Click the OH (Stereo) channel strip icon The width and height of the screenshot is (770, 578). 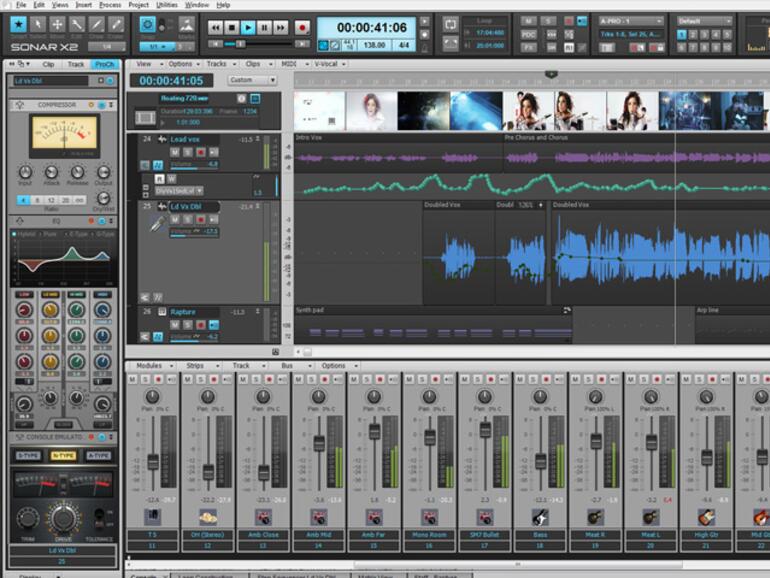(208, 517)
